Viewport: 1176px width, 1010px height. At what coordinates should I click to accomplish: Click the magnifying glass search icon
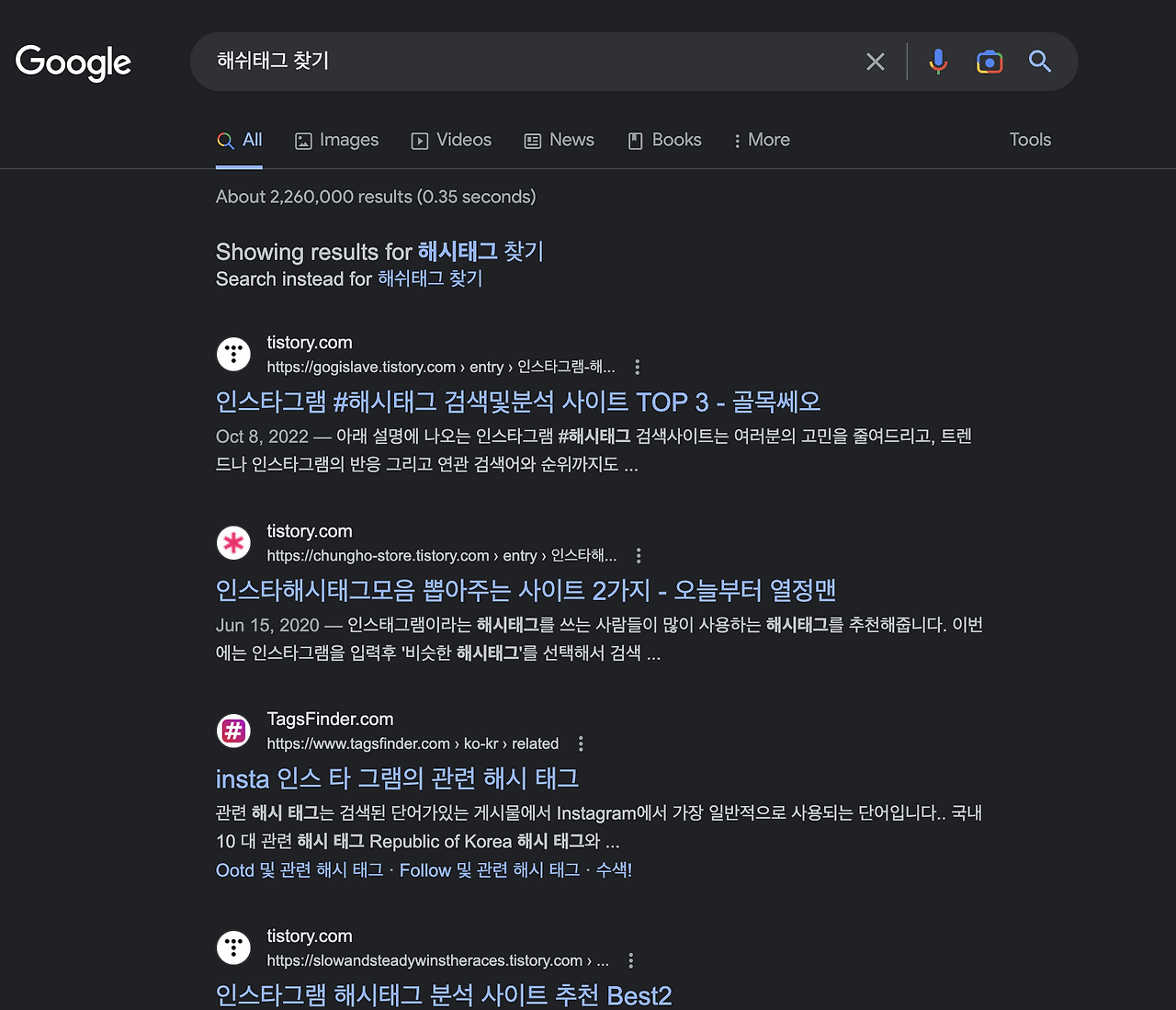coord(1039,62)
